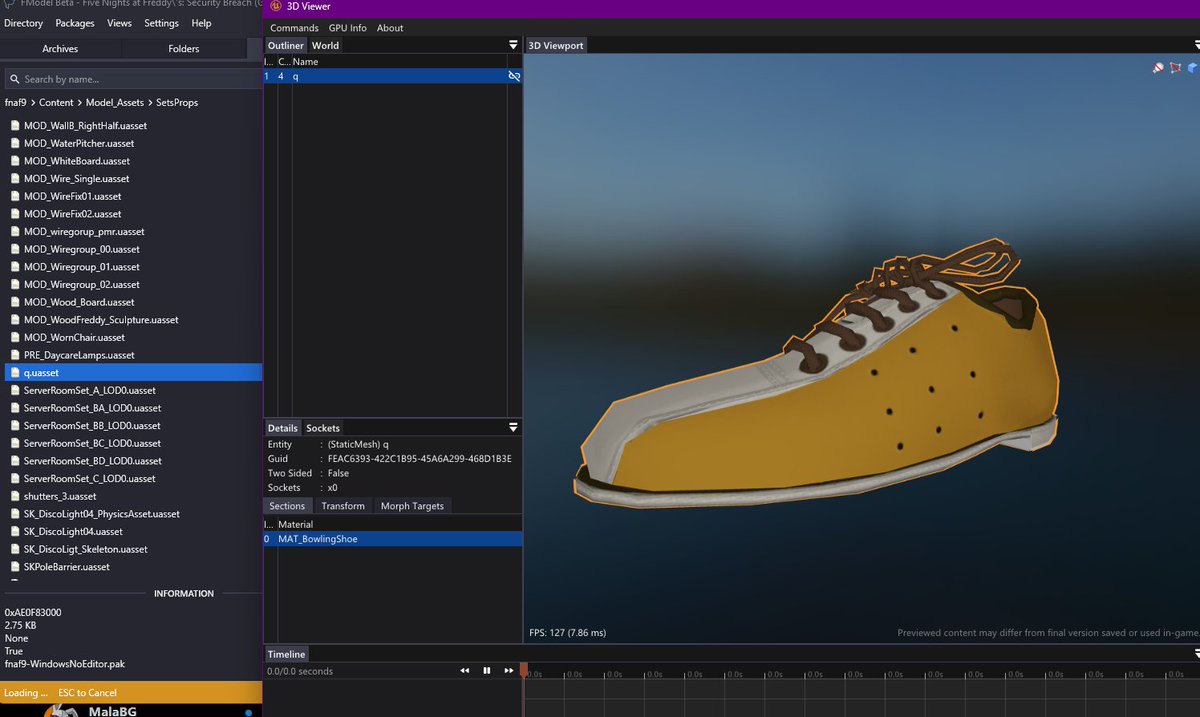Navigate to Model_Assets in breadcrumb path
This screenshot has height=717, width=1200.
tap(115, 102)
